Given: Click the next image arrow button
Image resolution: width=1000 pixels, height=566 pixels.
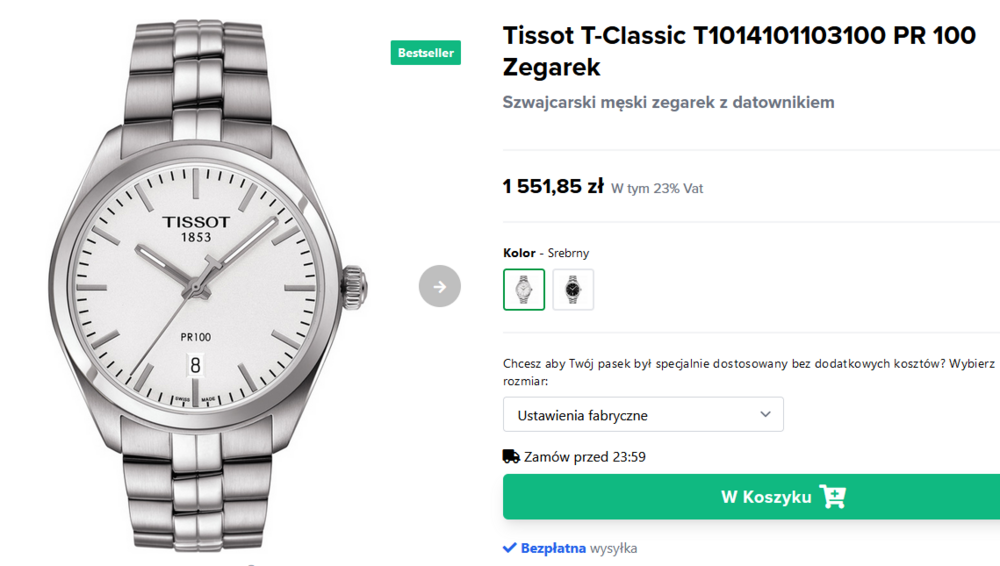Looking at the screenshot, I should tap(440, 287).
